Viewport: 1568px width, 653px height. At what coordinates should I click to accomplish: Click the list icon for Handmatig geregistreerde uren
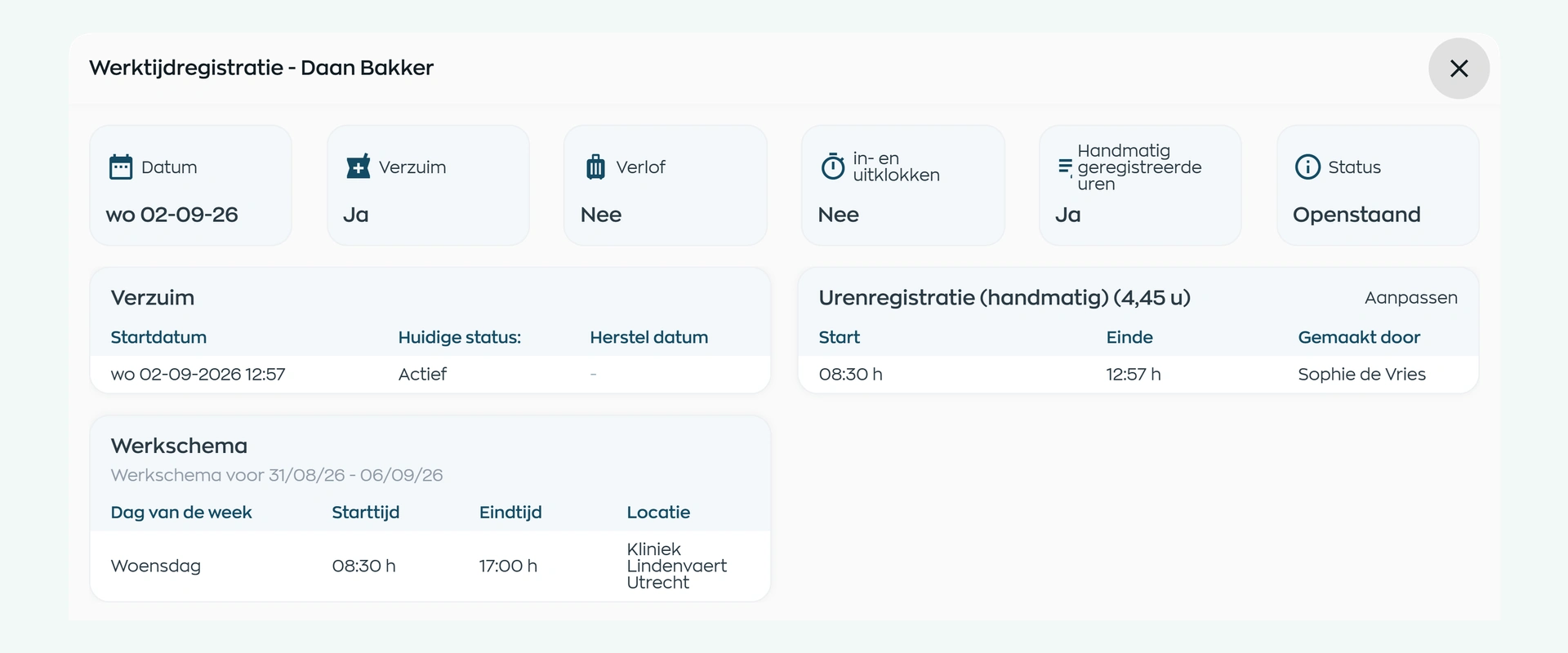[1066, 167]
